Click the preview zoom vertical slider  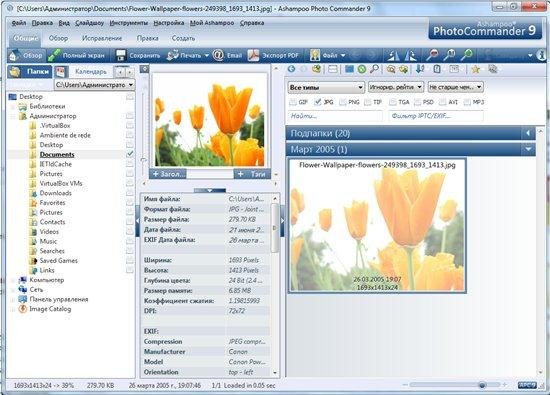[143, 160]
